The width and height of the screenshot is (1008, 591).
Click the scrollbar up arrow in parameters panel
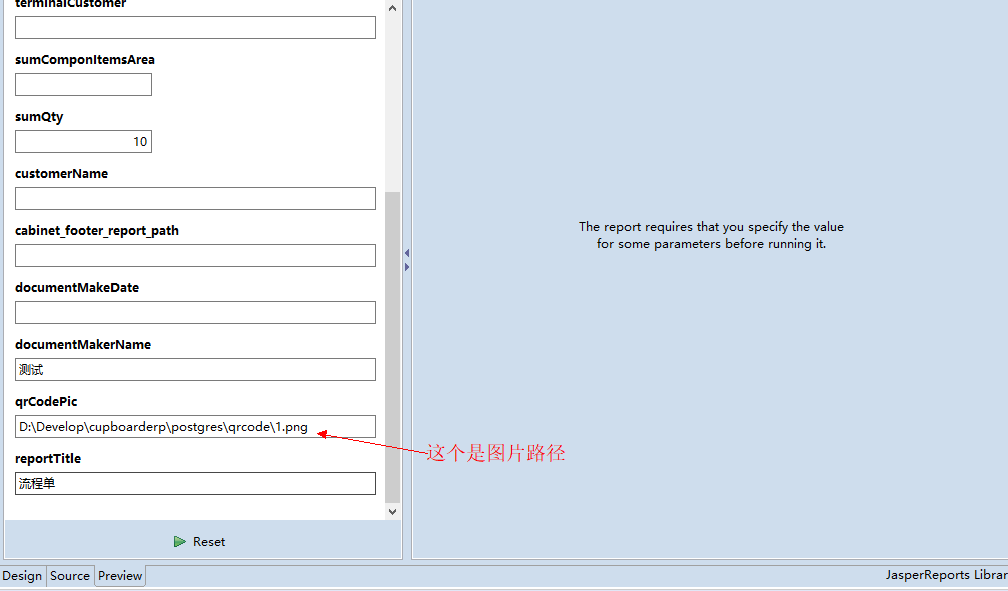(x=392, y=8)
